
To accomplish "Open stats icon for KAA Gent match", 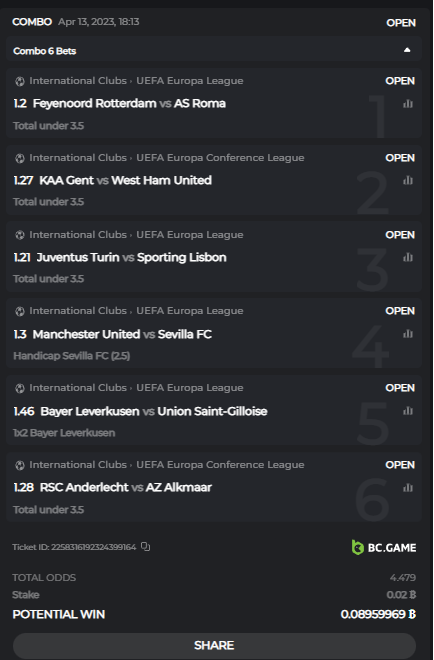I will click(x=407, y=180).
